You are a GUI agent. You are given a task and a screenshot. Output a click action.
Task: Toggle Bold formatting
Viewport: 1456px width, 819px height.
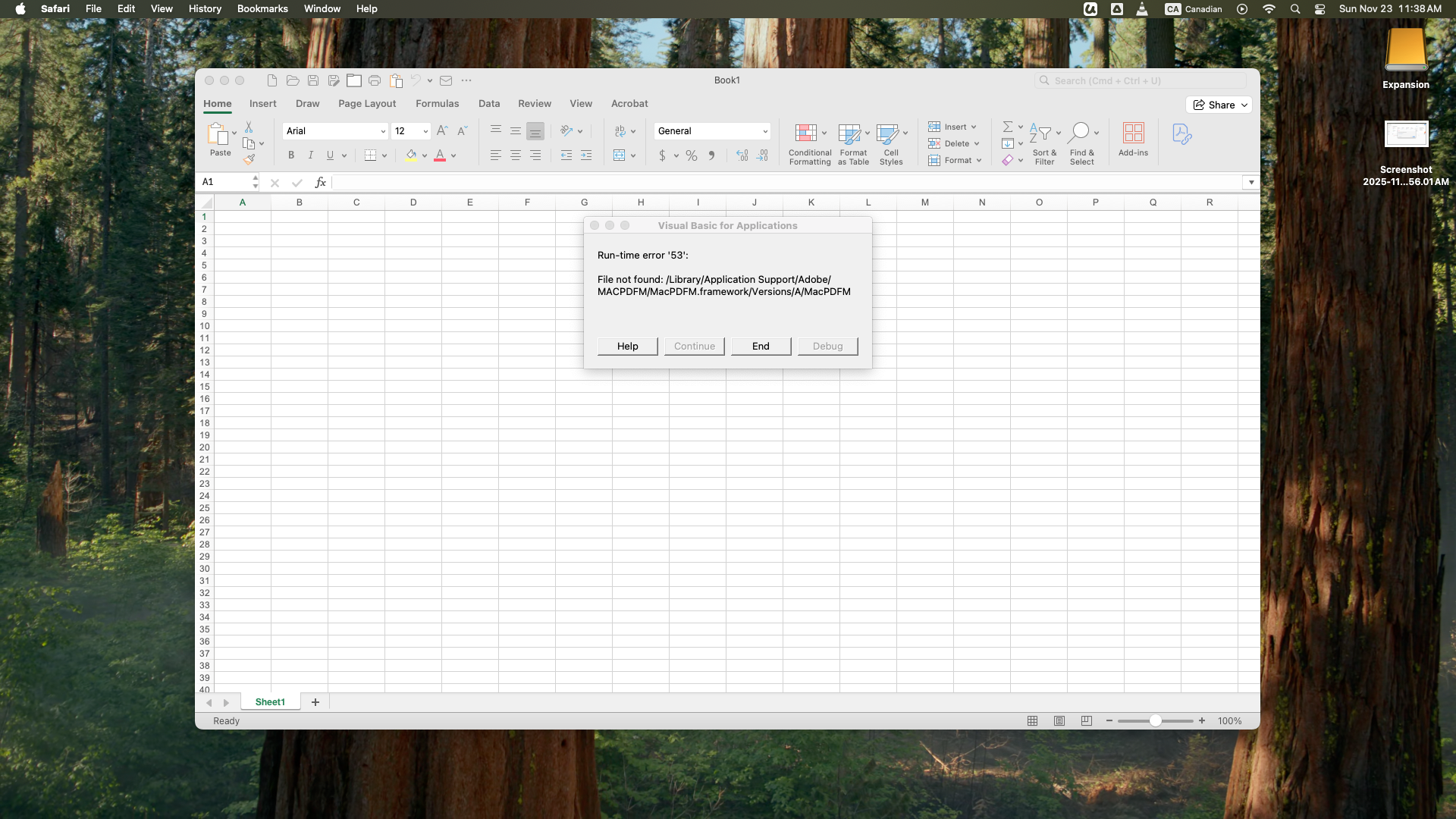click(x=291, y=155)
